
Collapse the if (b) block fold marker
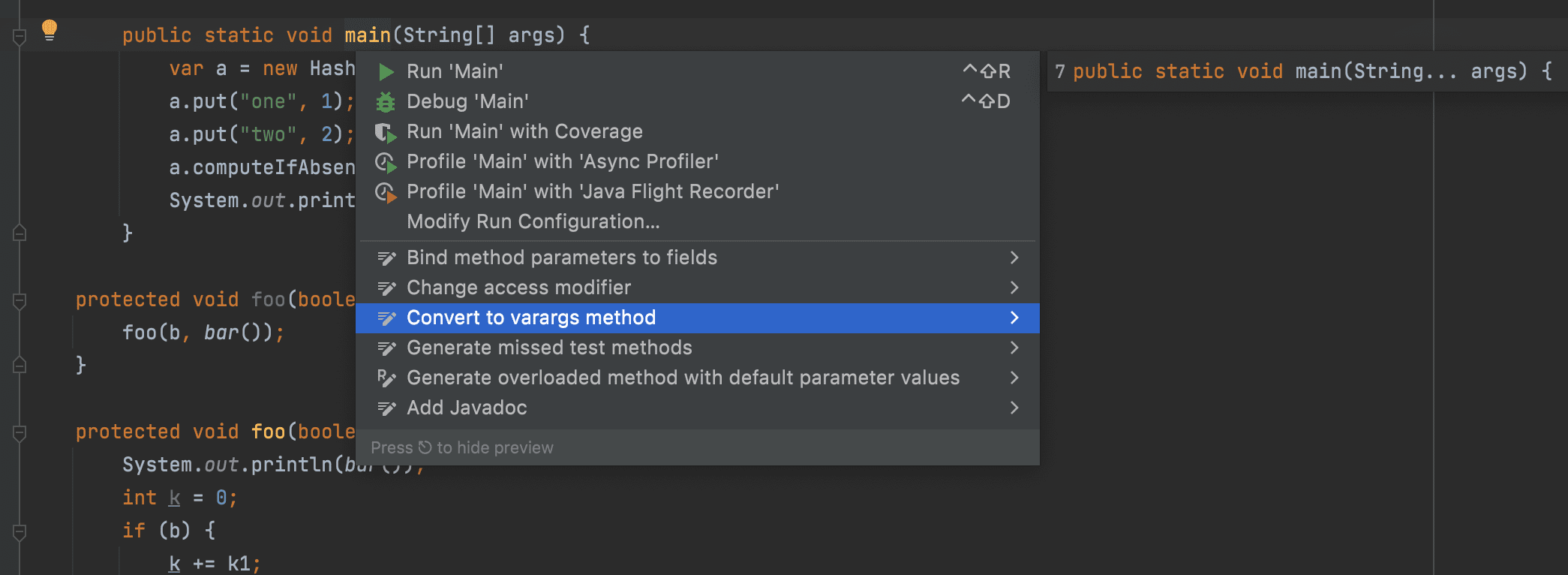coord(20,531)
